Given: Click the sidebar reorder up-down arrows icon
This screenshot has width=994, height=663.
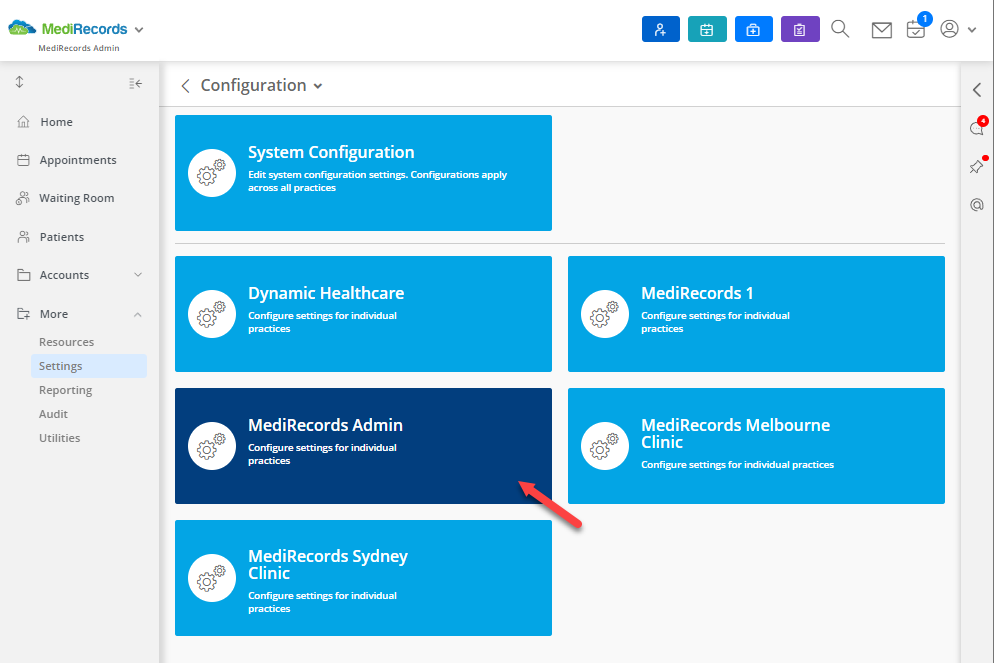Looking at the screenshot, I should point(20,82).
